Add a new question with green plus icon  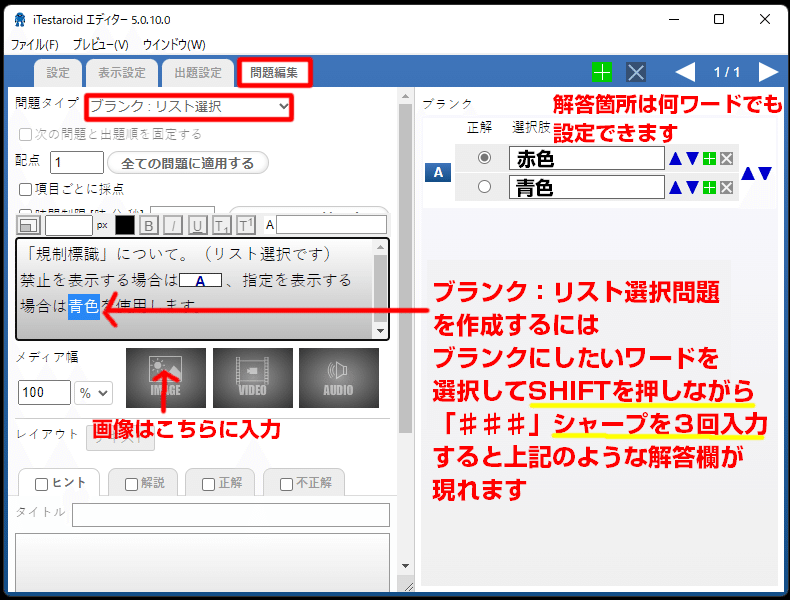602,73
